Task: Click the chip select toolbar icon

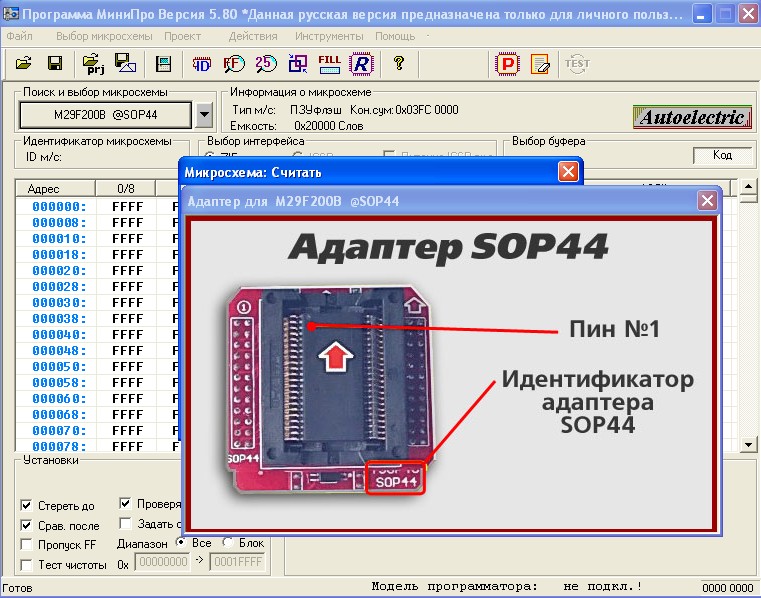Action: tap(164, 64)
